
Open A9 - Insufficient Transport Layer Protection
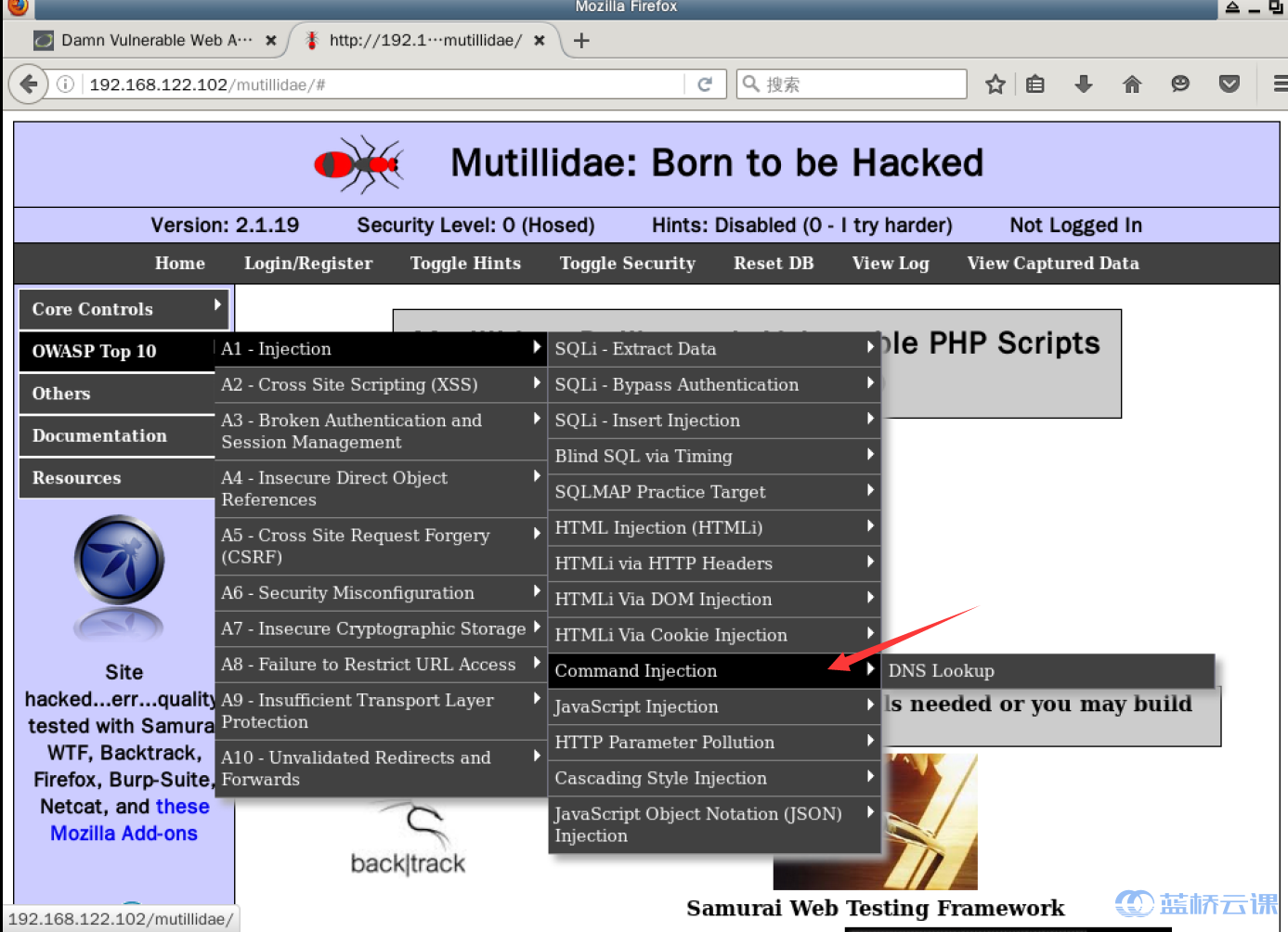coord(381,711)
